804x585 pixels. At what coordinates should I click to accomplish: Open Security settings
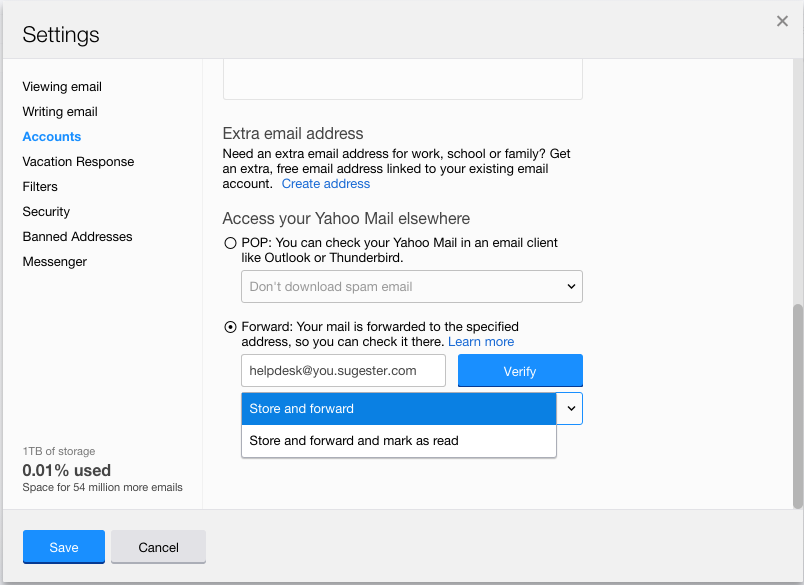pos(46,212)
